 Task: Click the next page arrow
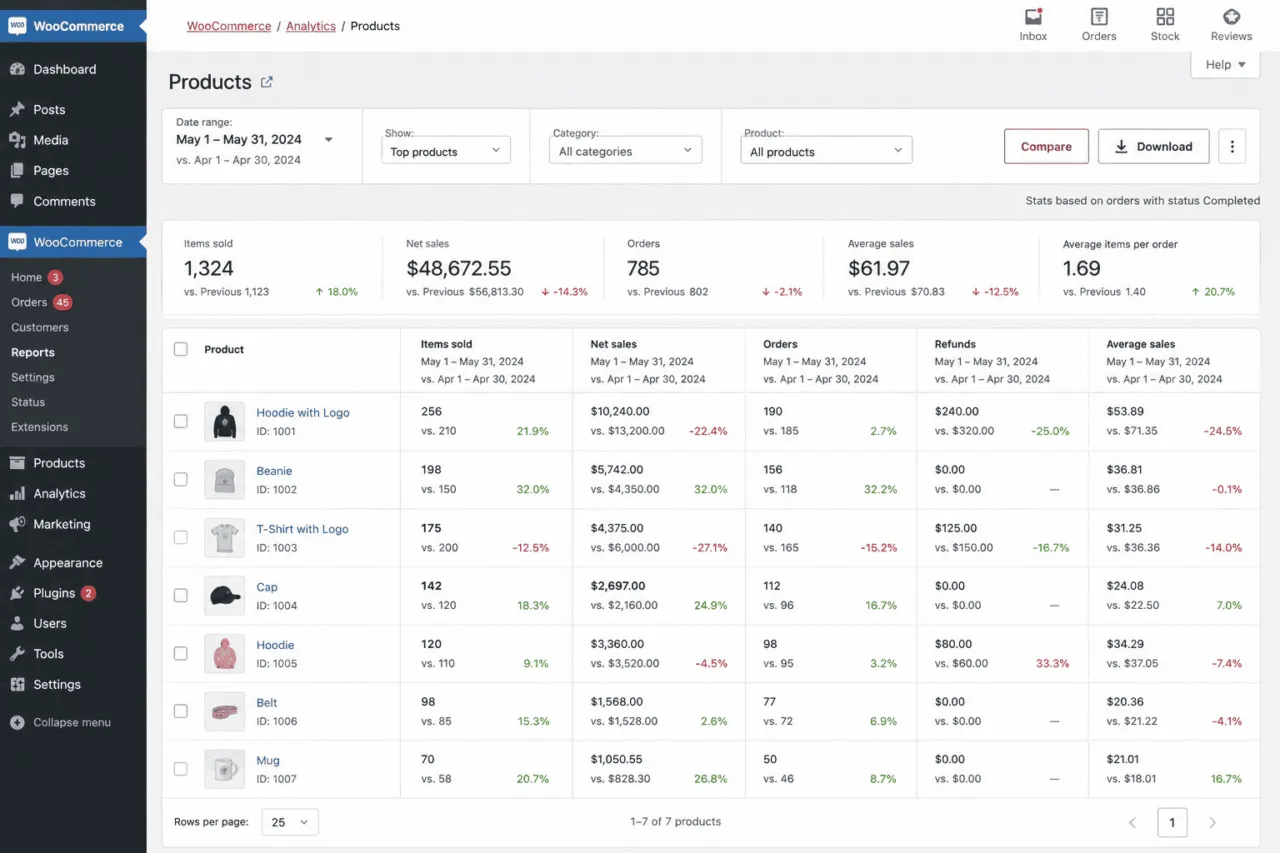(1212, 823)
